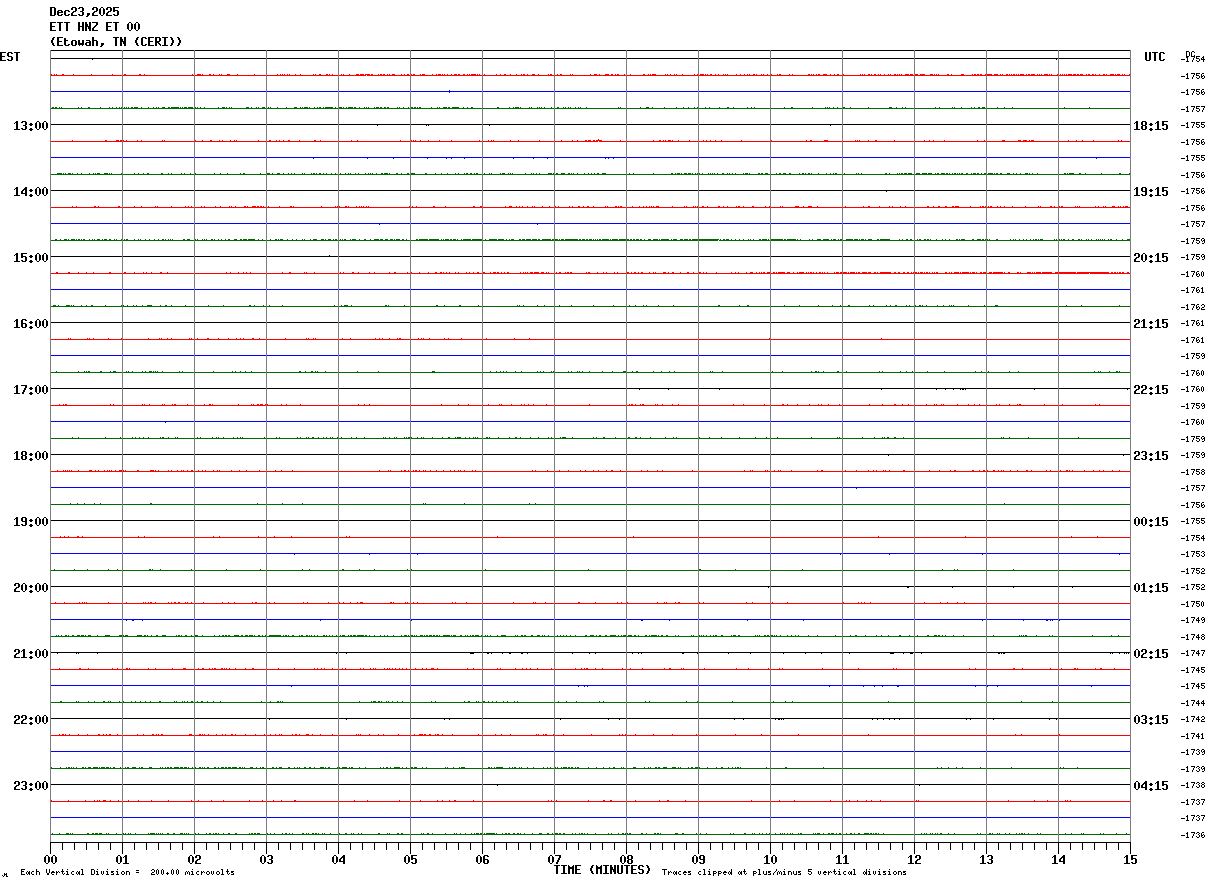Viewport: 1210px width, 886px height.
Task: Select minute 09 on the time axis
Action: point(699,859)
